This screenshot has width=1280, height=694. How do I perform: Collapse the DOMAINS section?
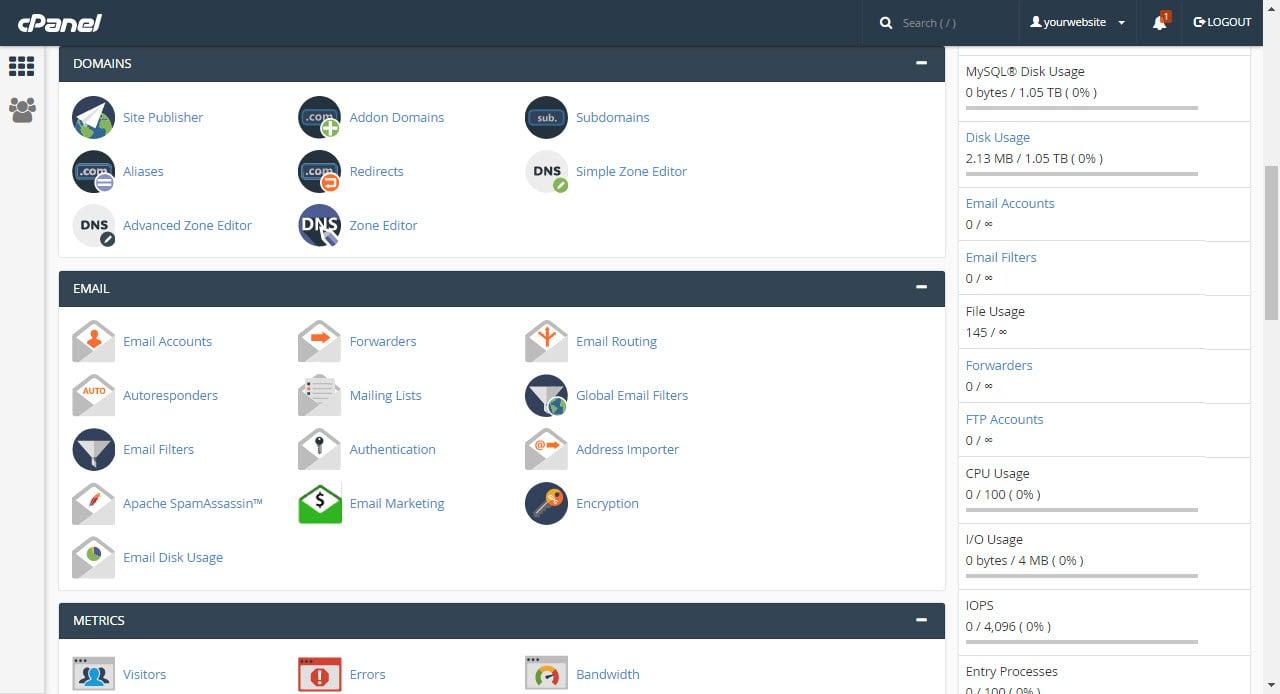click(x=921, y=62)
